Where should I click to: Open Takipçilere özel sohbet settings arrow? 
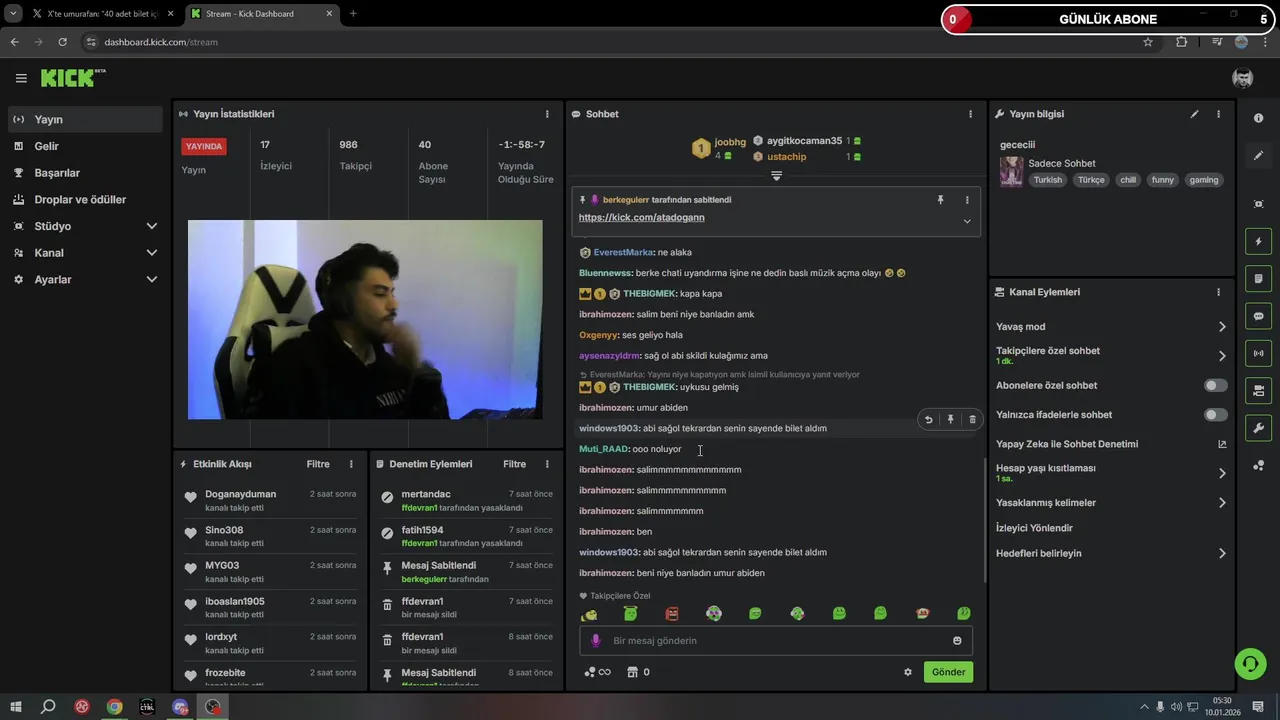pos(1222,356)
